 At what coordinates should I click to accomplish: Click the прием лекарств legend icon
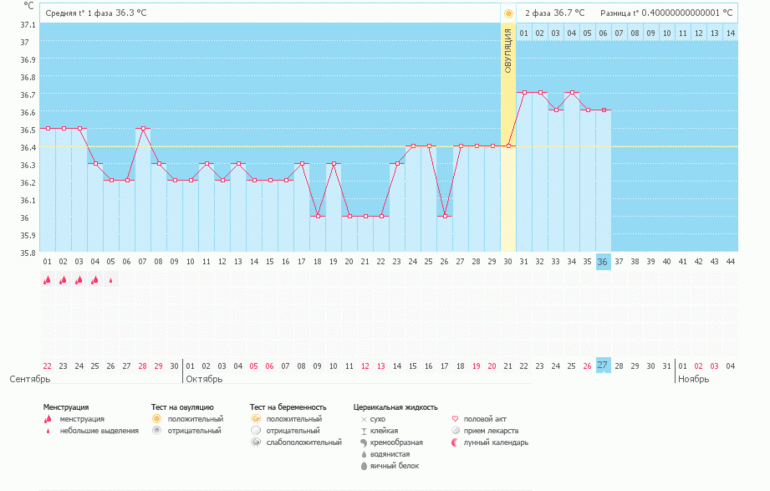pyautogui.click(x=457, y=430)
